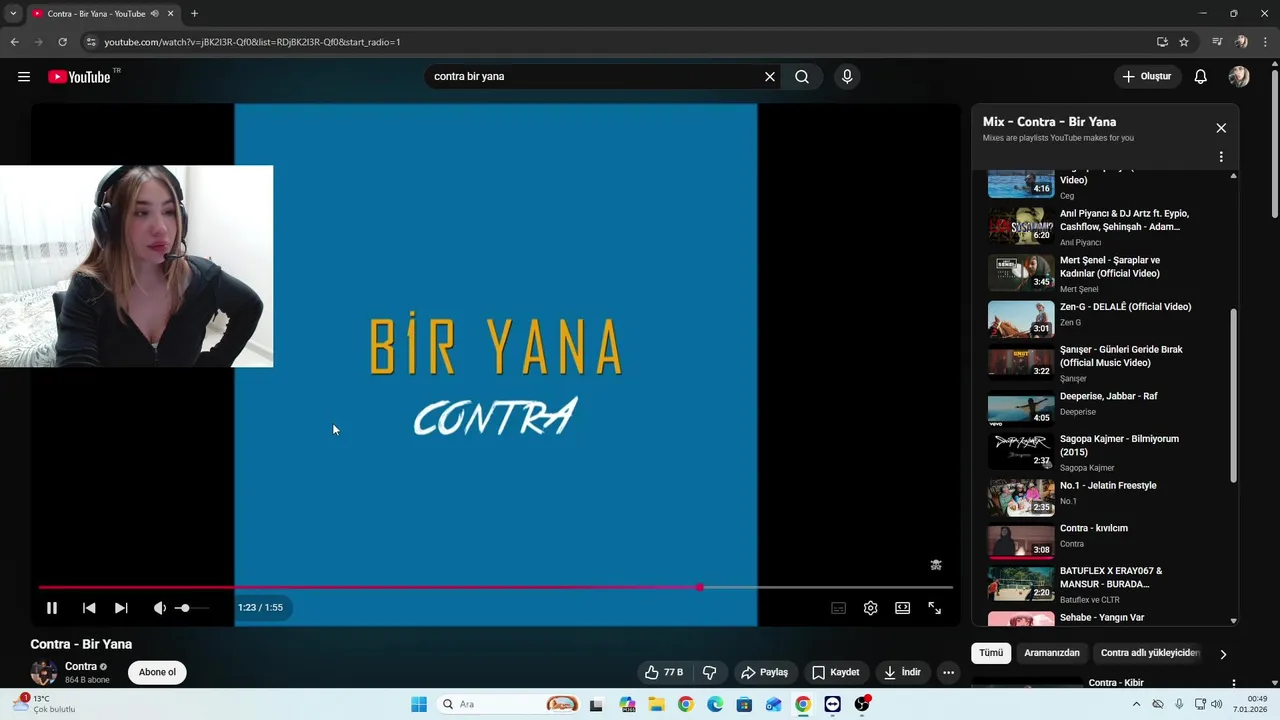Like the video (77 B)
This screenshot has width=1280, height=720.
(x=664, y=672)
